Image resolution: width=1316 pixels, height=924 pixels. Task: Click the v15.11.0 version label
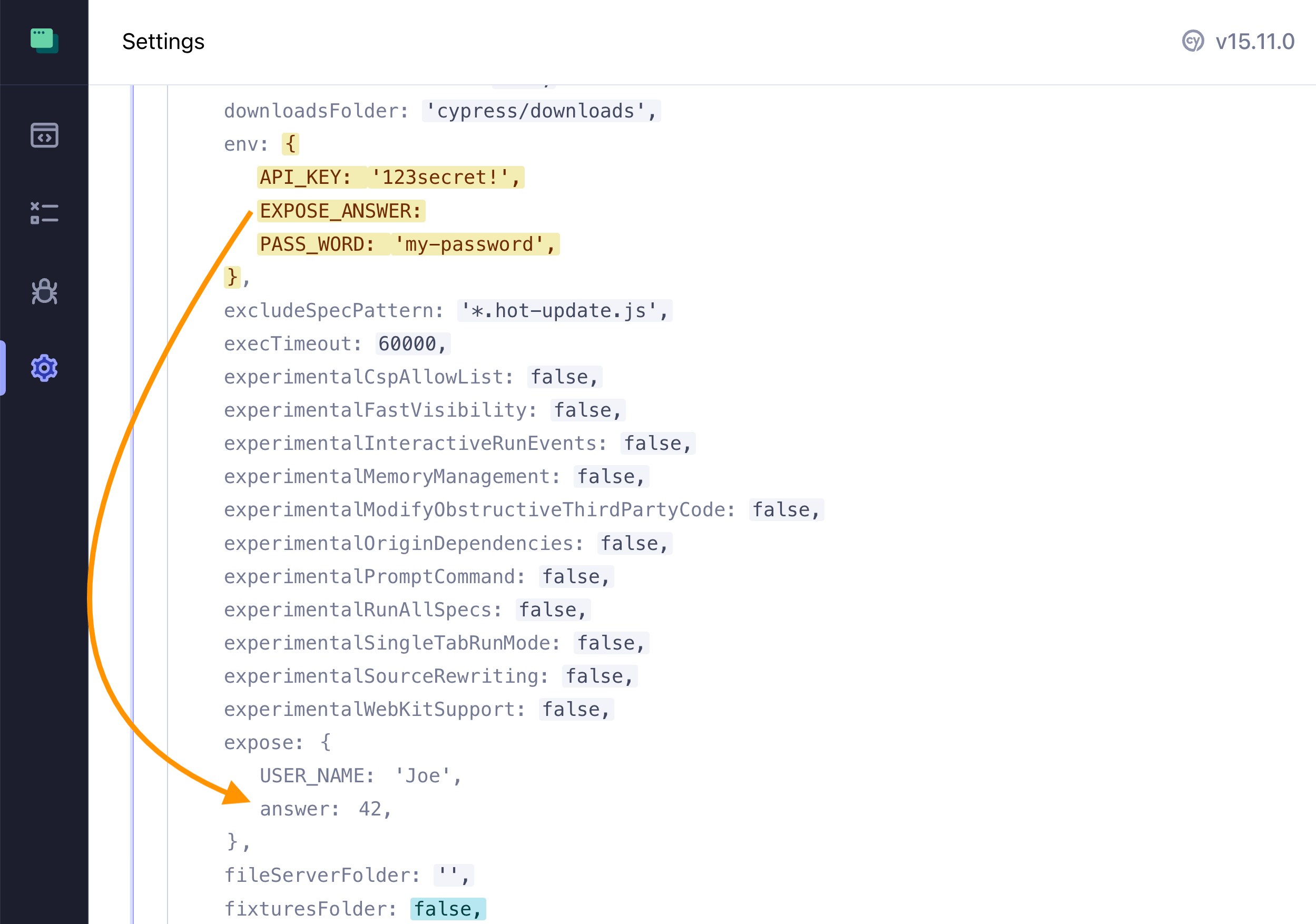coord(1255,41)
